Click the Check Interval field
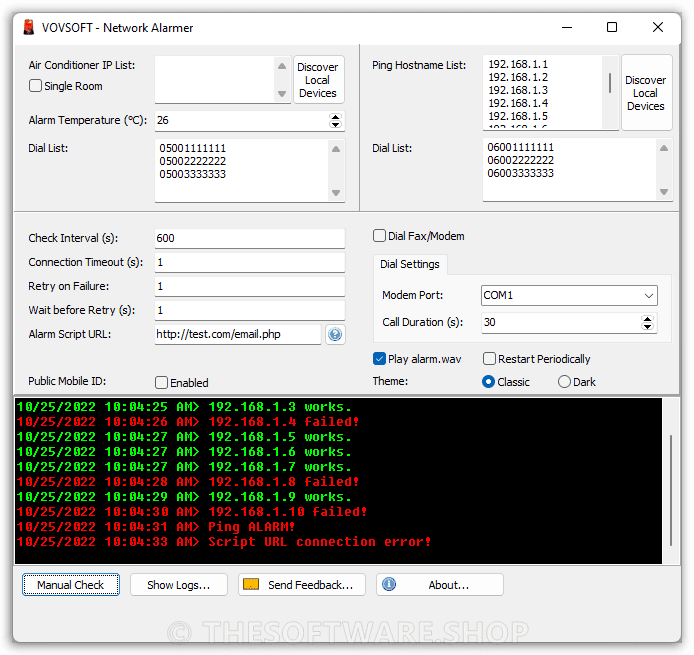This screenshot has height=655, width=694. click(250, 238)
